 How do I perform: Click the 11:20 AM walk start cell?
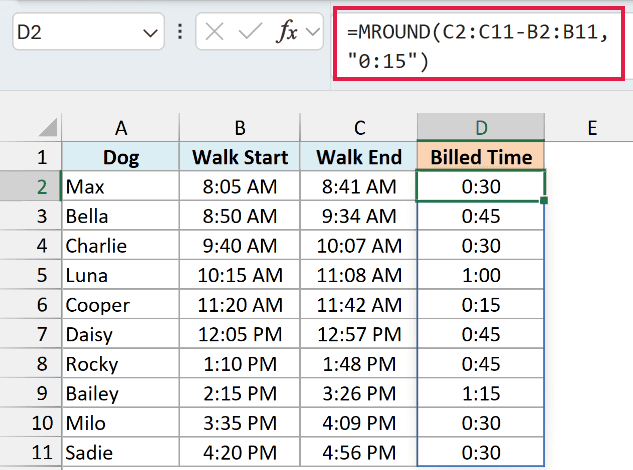240,304
